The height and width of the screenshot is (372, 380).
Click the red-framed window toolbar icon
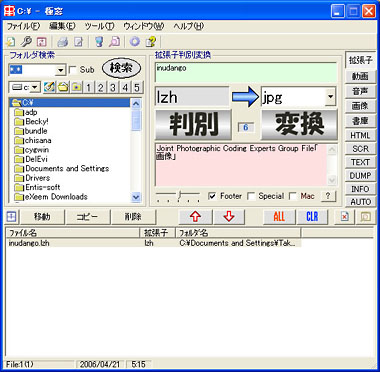[42, 42]
